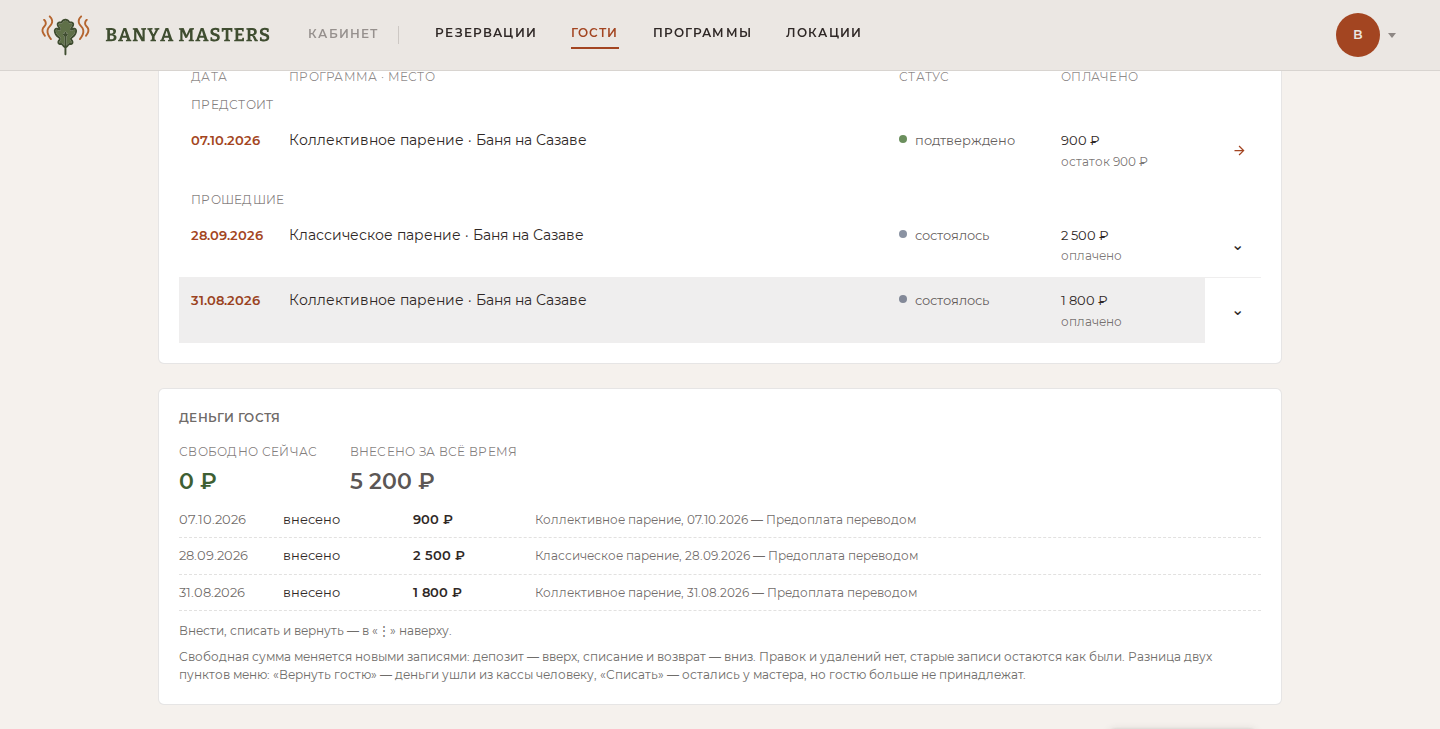Screen dimensions: 1440x729
Task: Click the "остаток 900 ₽" remaining balance text
Action: coord(1104,162)
